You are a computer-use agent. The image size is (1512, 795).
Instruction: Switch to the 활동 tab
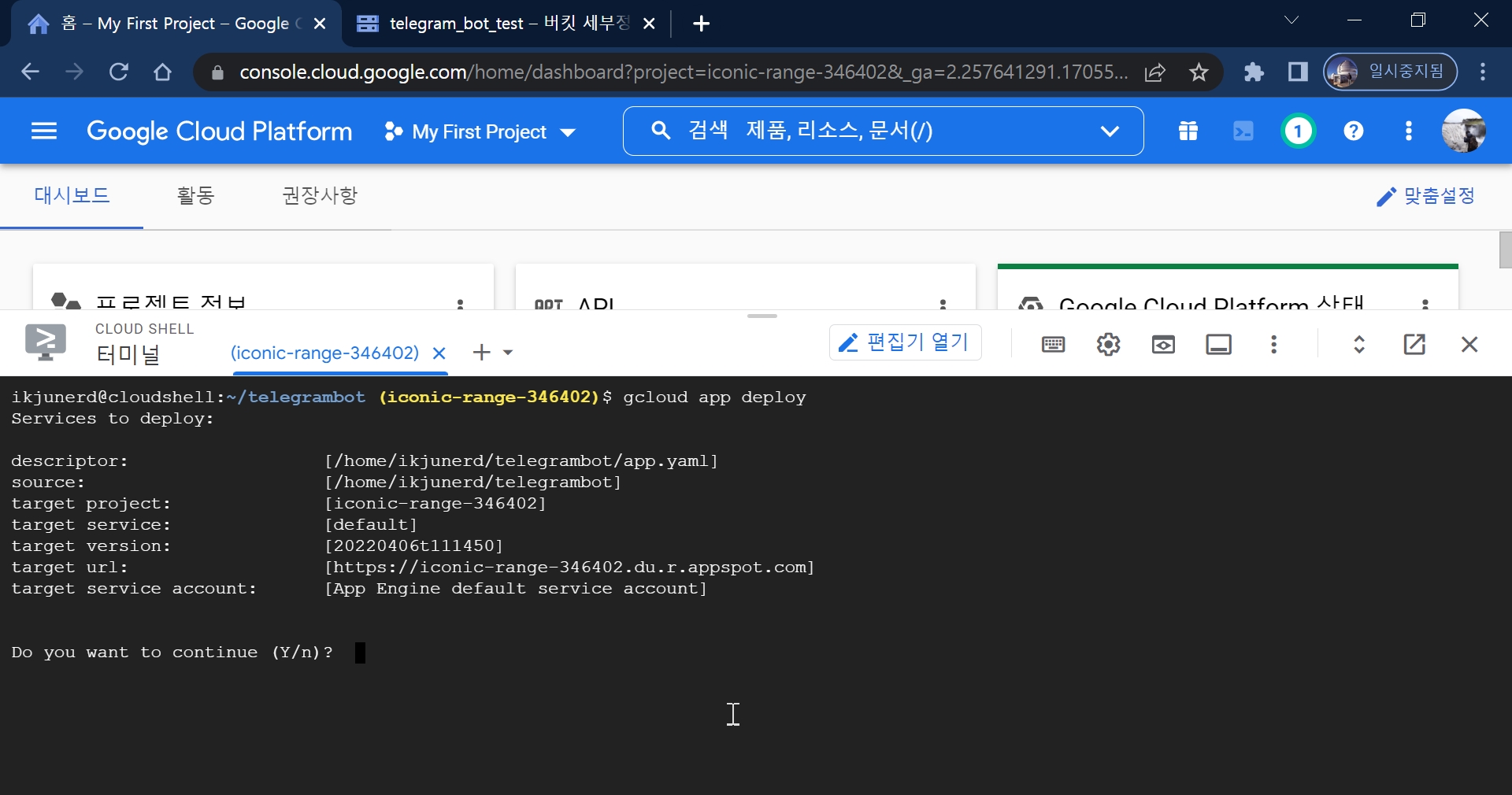[x=196, y=195]
